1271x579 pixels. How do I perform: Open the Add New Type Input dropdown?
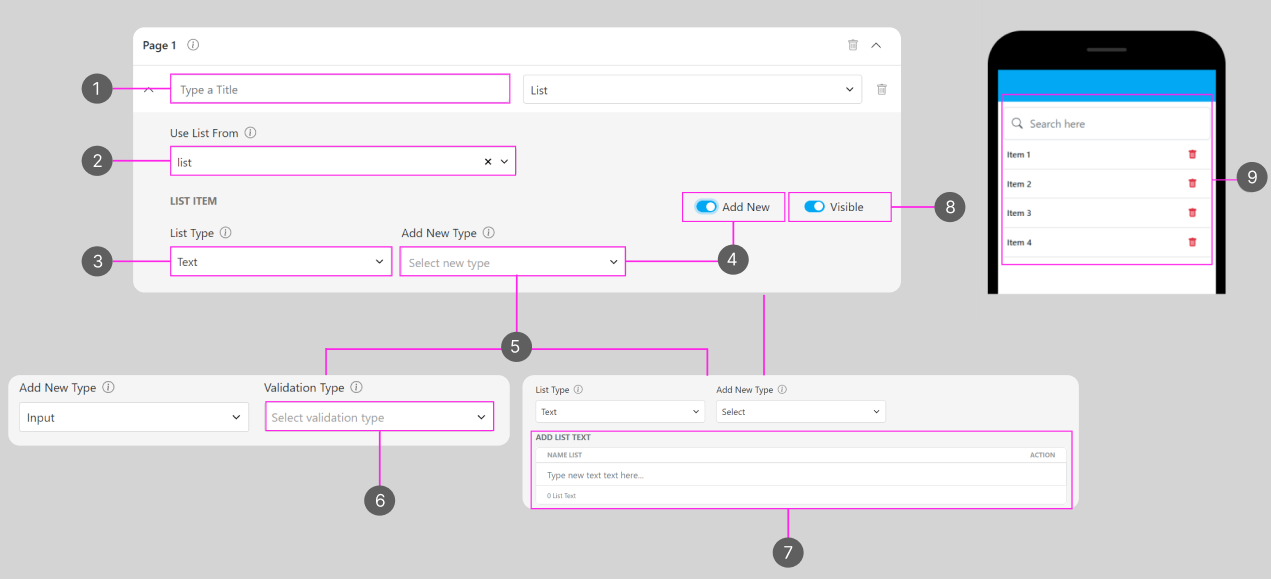pyautogui.click(x=133, y=418)
